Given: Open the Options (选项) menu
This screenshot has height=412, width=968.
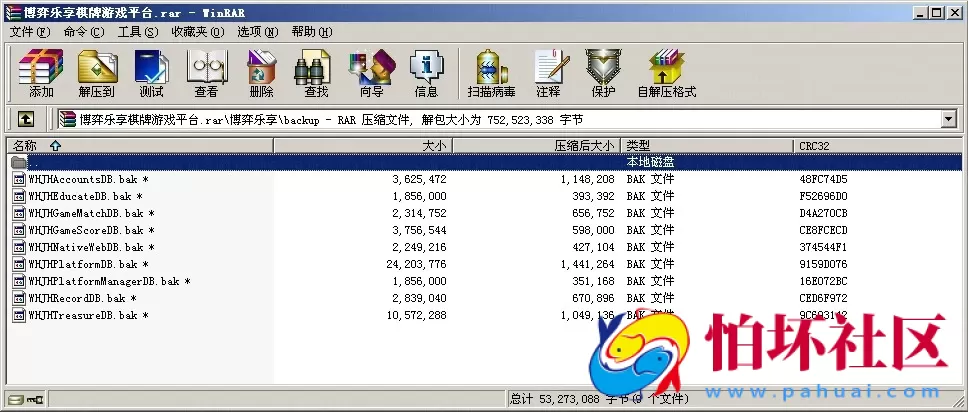Looking at the screenshot, I should coord(258,32).
